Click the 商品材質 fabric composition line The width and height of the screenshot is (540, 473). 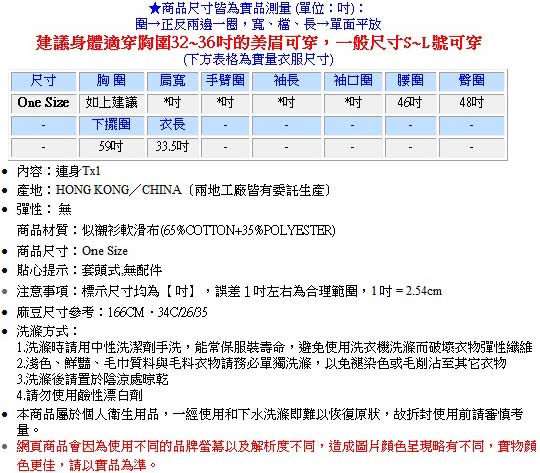pos(176,230)
